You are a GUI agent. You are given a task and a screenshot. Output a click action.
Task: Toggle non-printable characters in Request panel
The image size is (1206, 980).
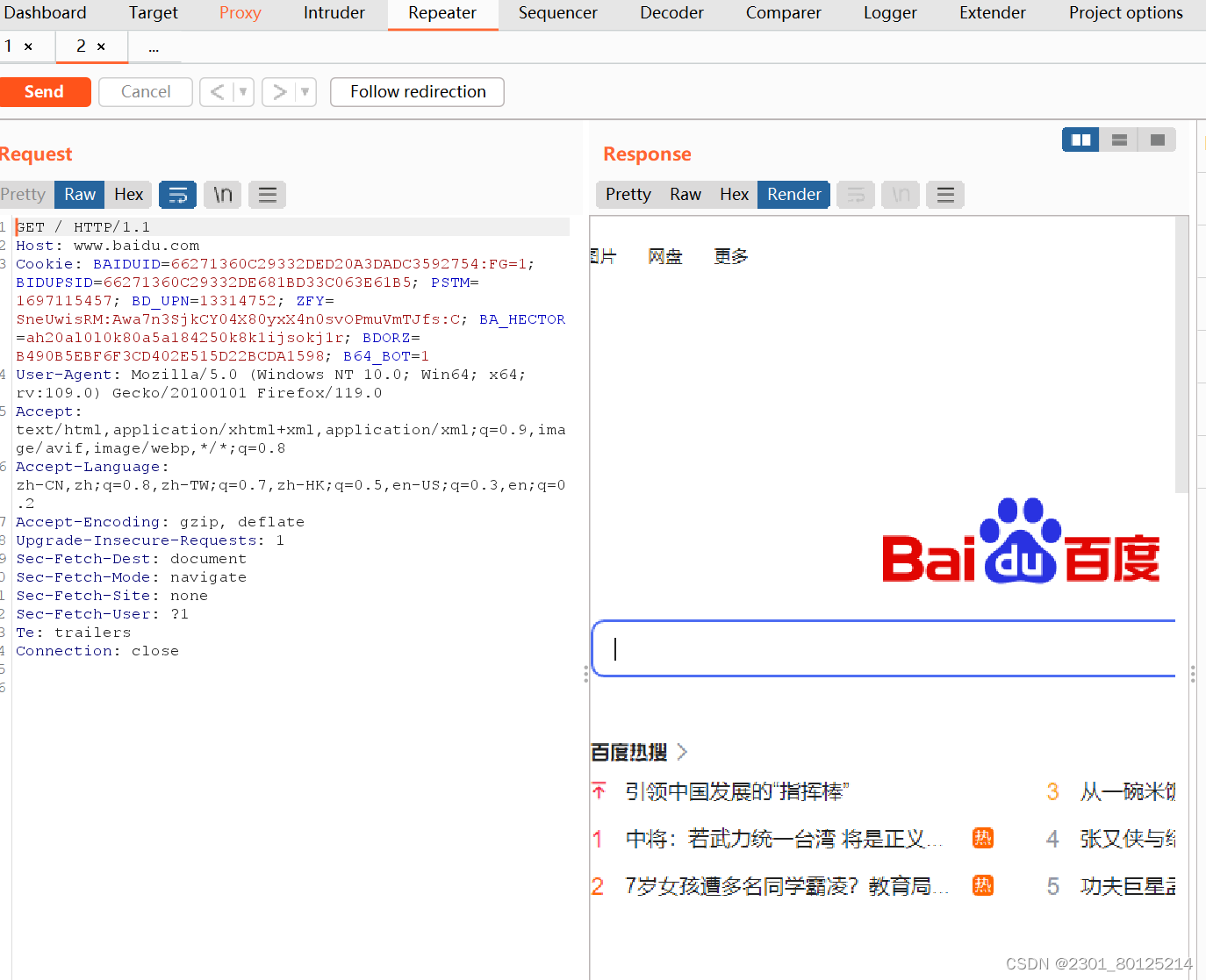(223, 194)
